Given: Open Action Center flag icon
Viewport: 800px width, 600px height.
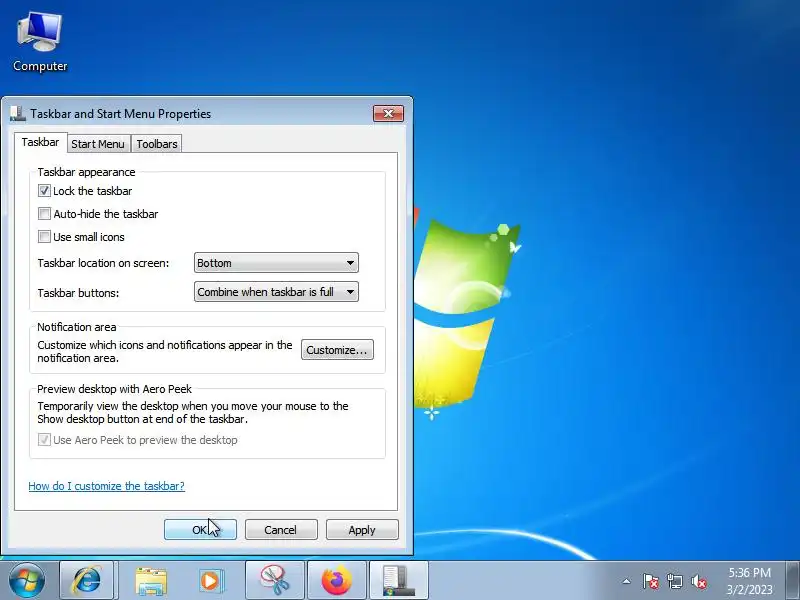Looking at the screenshot, I should (x=651, y=581).
